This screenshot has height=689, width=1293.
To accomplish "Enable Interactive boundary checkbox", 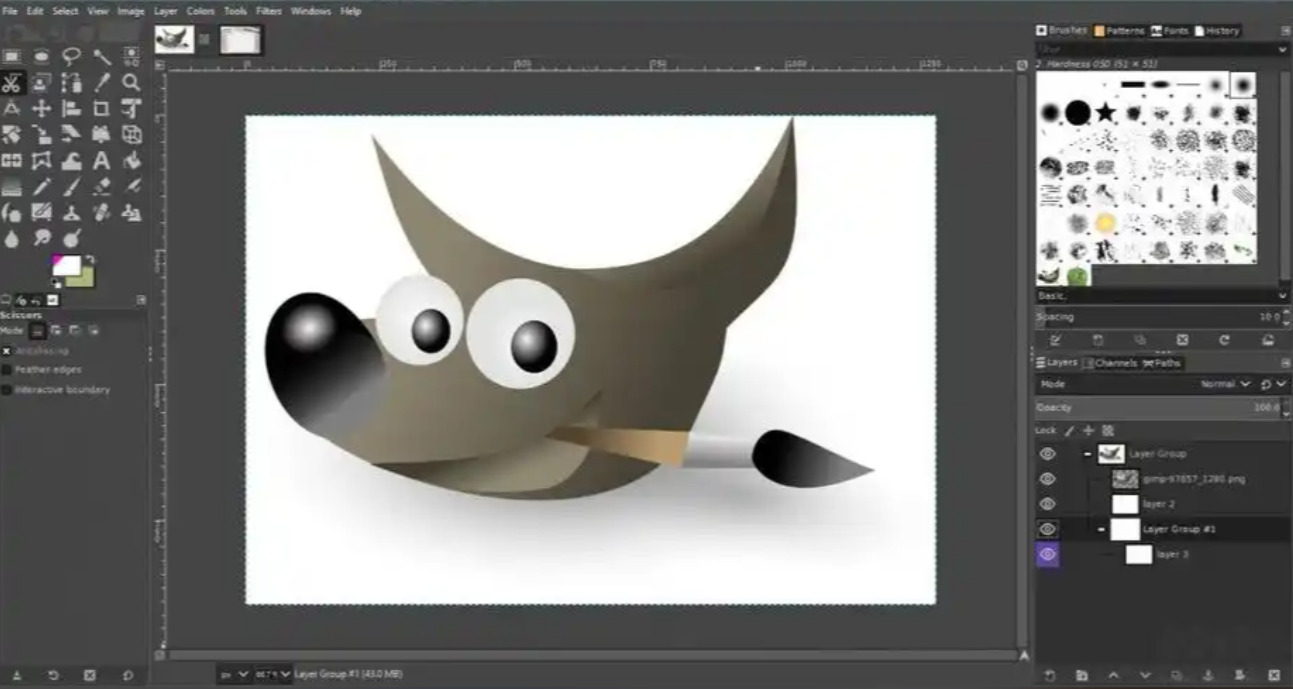I will (x=6, y=390).
